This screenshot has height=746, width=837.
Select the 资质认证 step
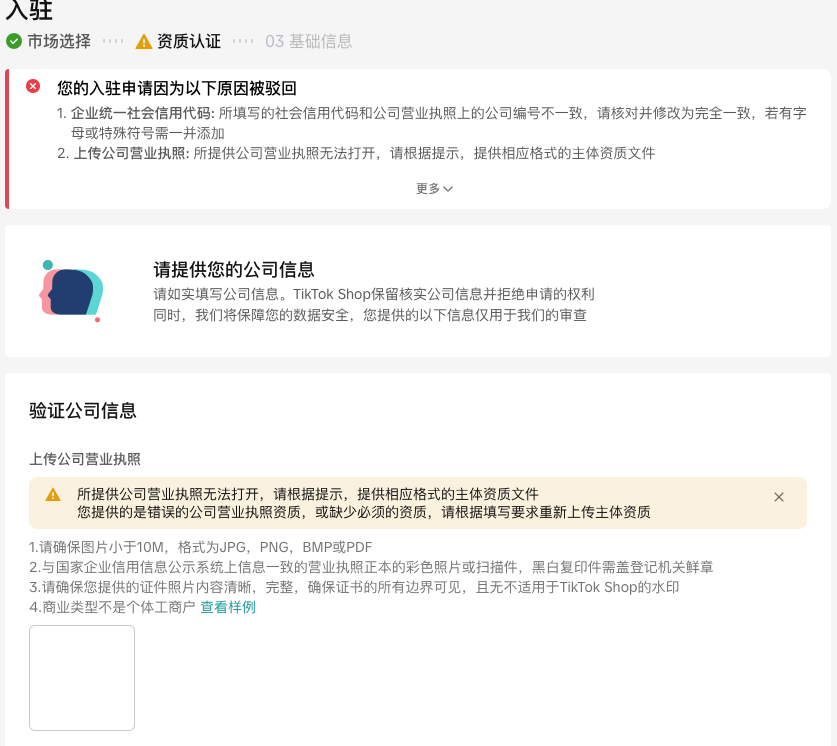tap(188, 41)
